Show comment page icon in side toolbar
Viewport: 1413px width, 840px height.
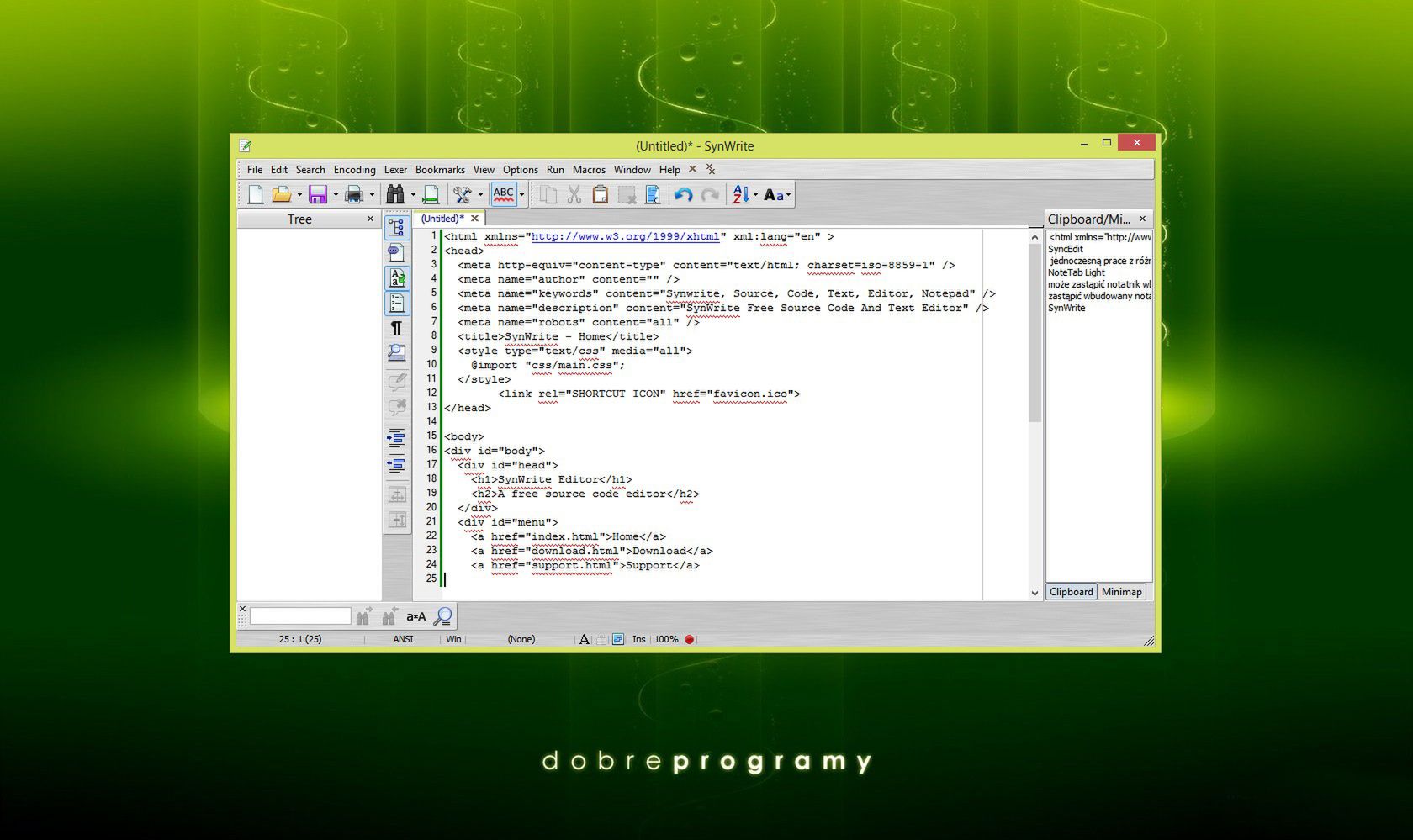tap(396, 252)
